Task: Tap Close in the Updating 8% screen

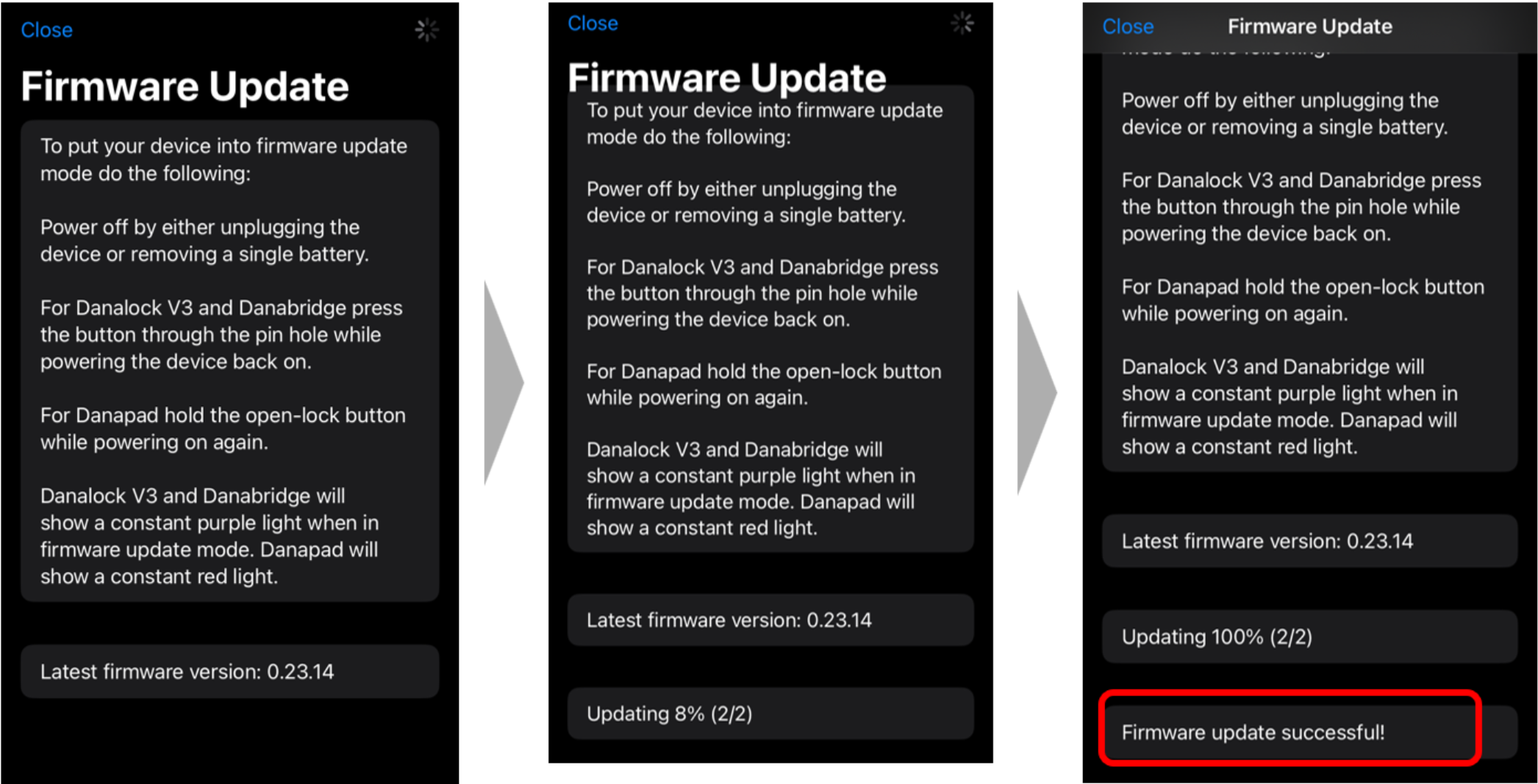Action: pos(593,24)
